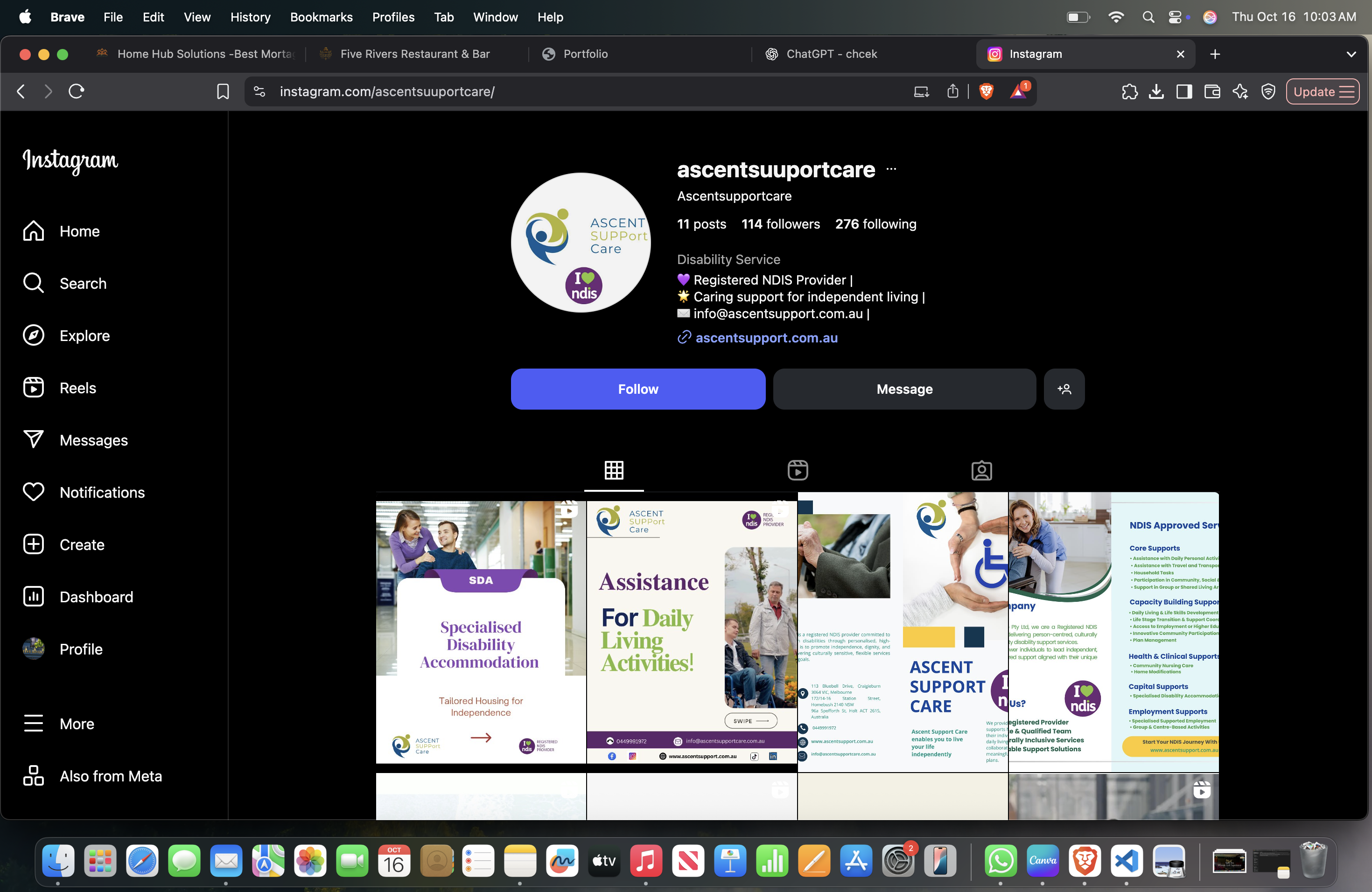Click the Create plus icon
Viewport: 1372px width, 892px height.
coord(34,544)
